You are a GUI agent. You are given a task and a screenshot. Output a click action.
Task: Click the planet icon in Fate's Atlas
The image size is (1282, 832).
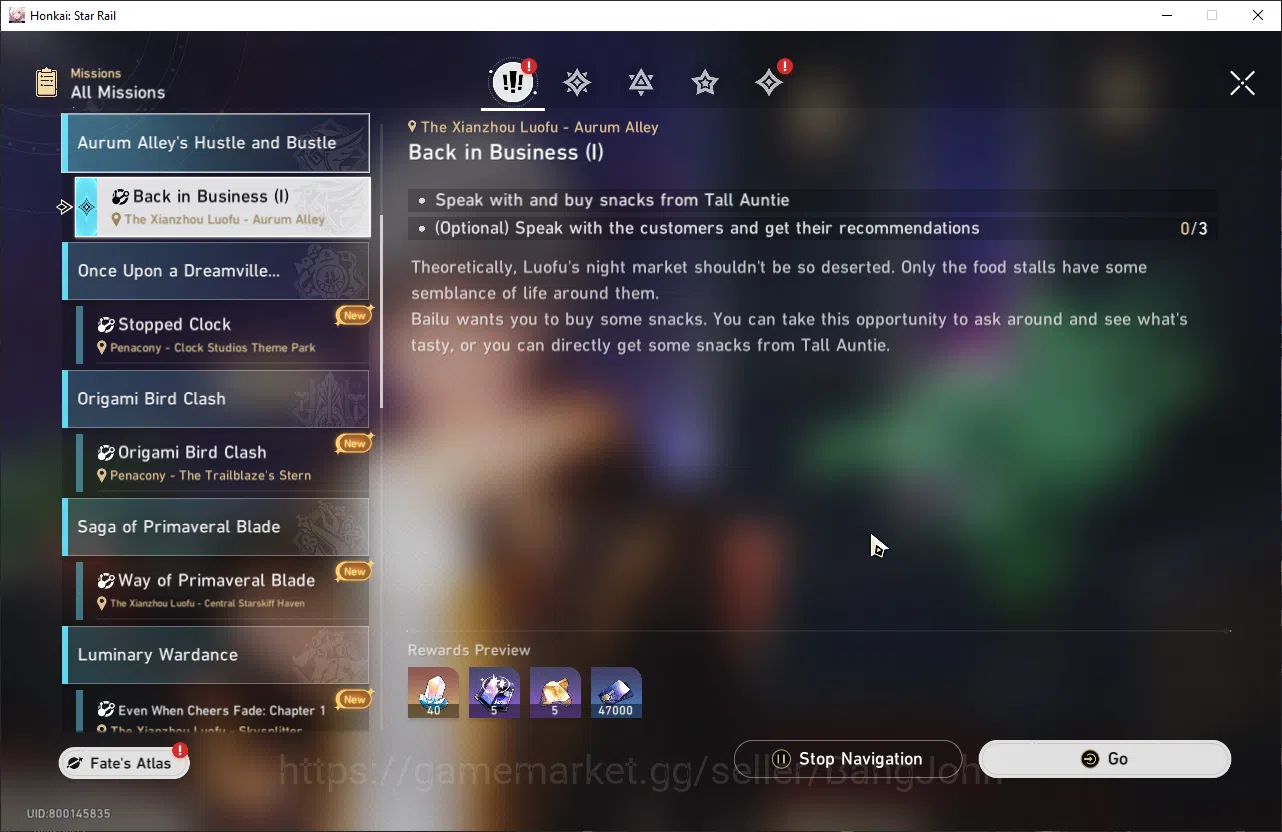tap(74, 763)
